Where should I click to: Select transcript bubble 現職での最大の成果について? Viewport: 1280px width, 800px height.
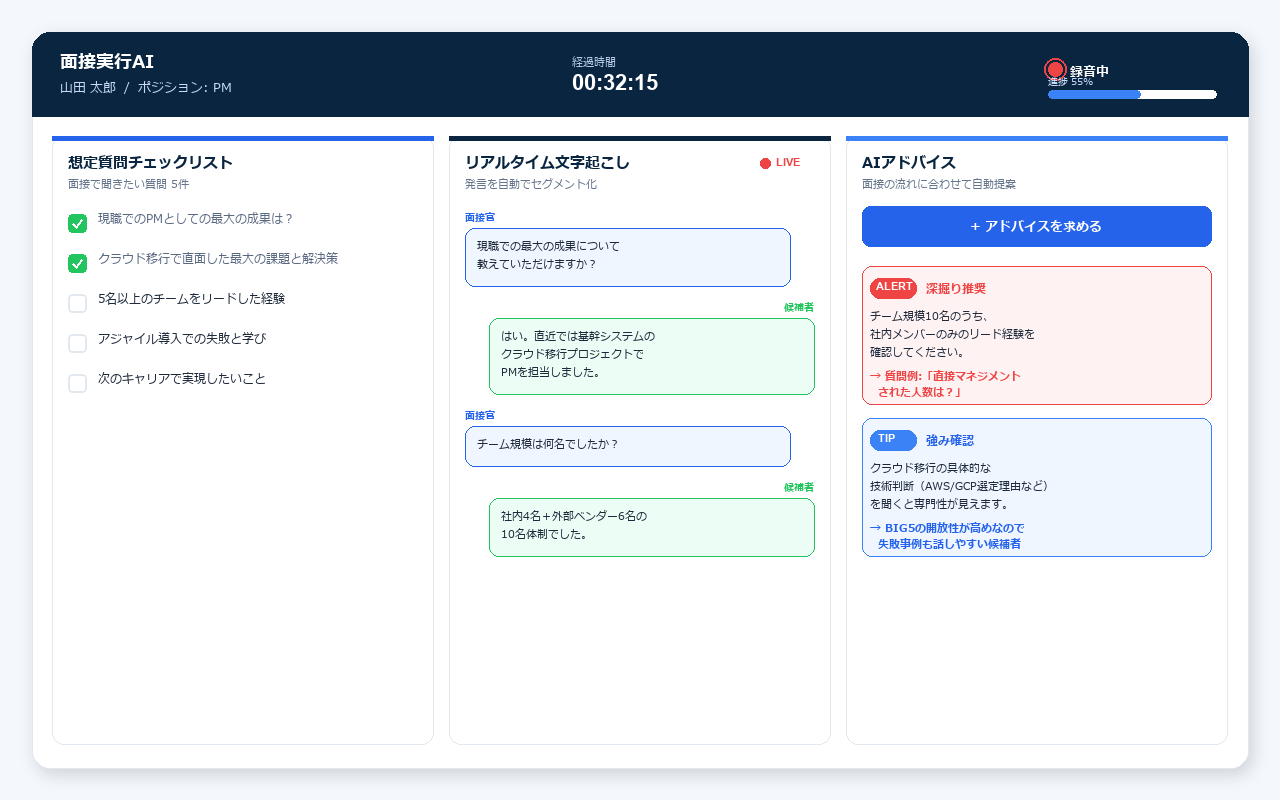click(627, 257)
